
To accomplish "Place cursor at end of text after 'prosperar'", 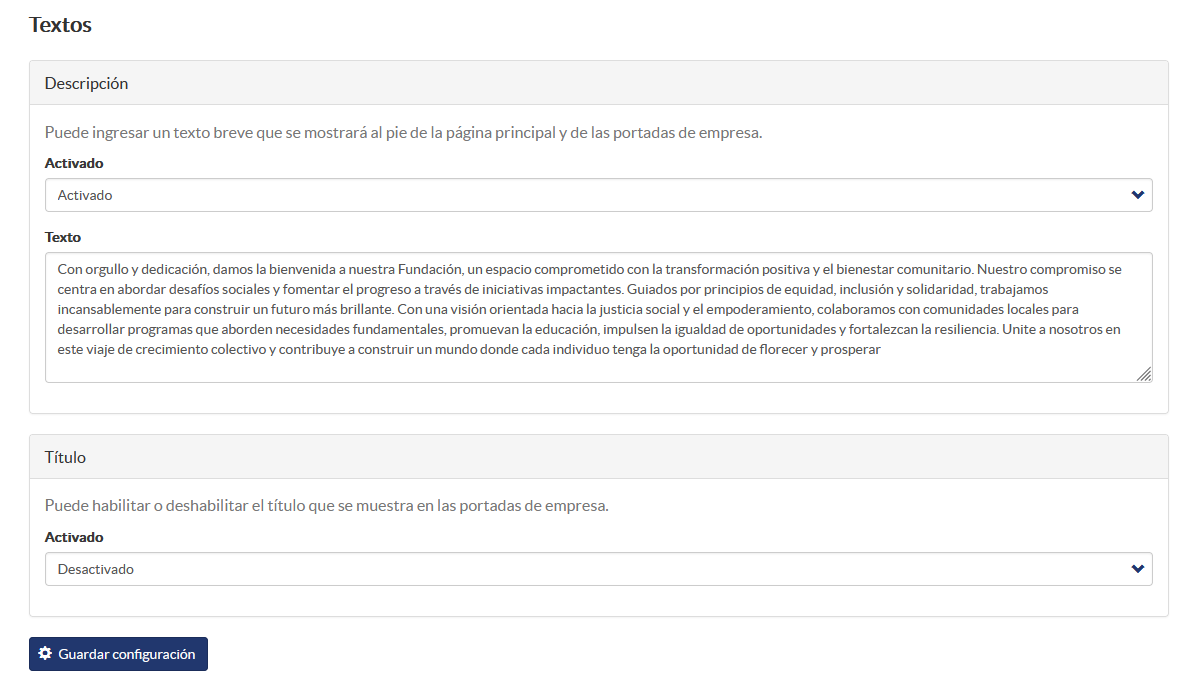I will coord(881,350).
